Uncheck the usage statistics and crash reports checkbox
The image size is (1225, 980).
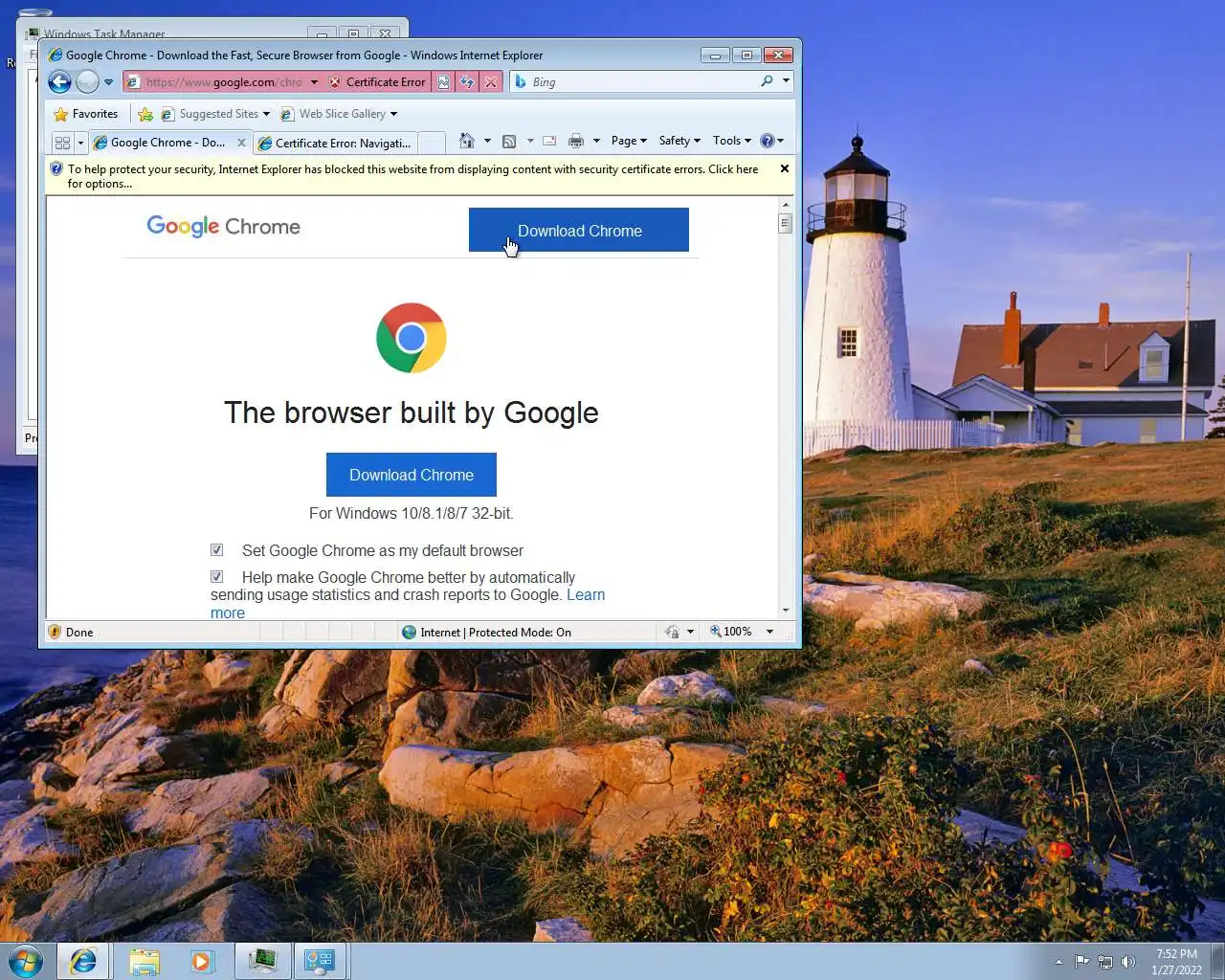217,577
